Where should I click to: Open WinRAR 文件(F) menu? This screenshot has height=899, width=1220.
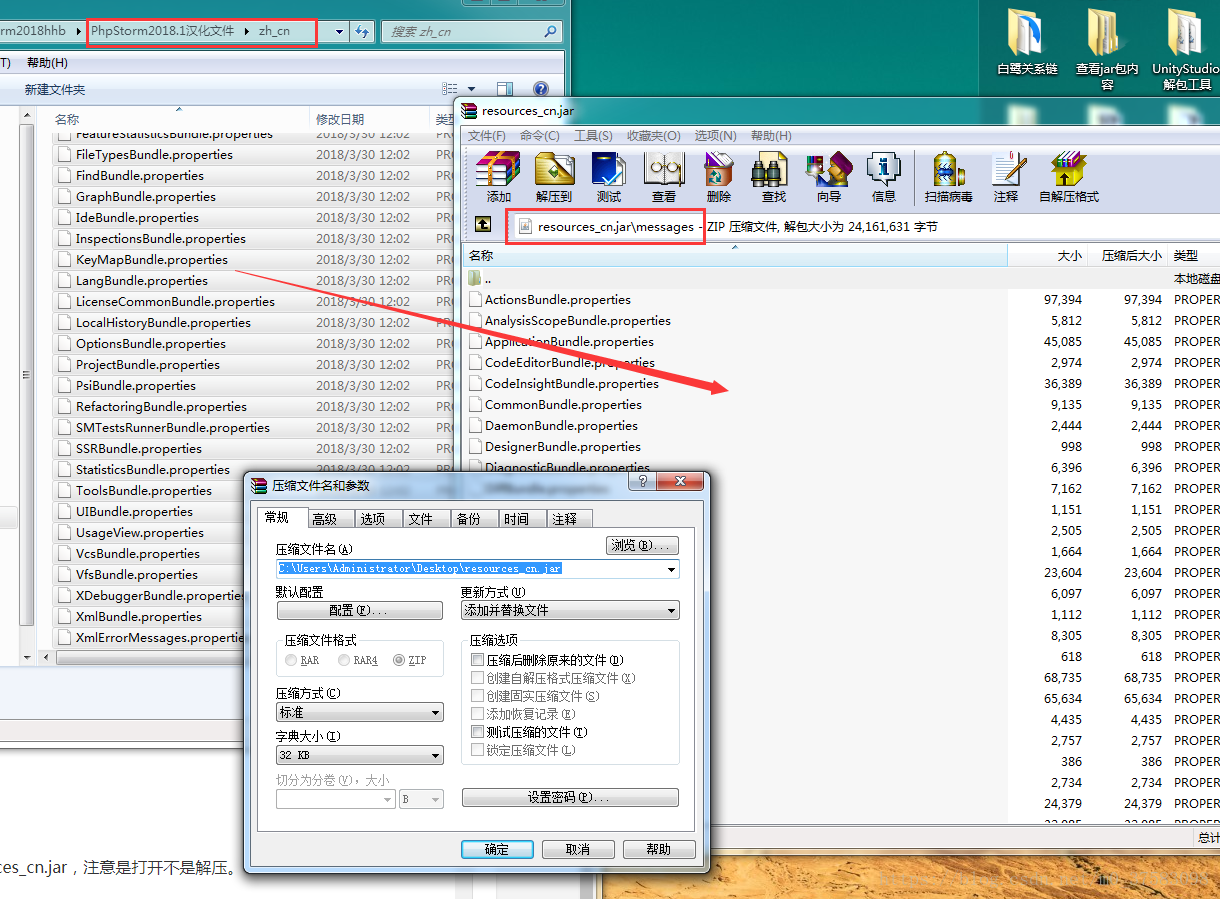point(487,135)
